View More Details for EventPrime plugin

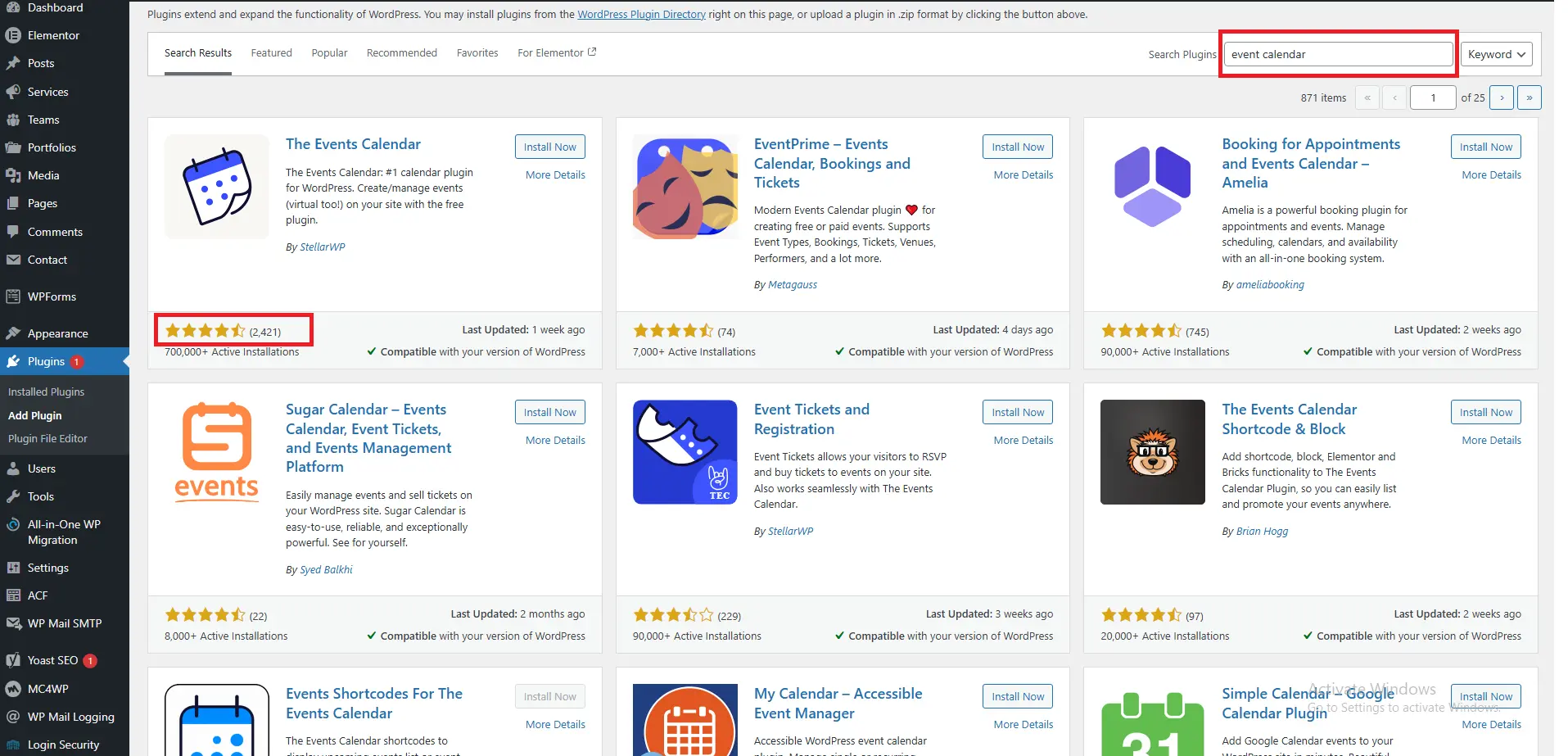pyautogui.click(x=1022, y=174)
